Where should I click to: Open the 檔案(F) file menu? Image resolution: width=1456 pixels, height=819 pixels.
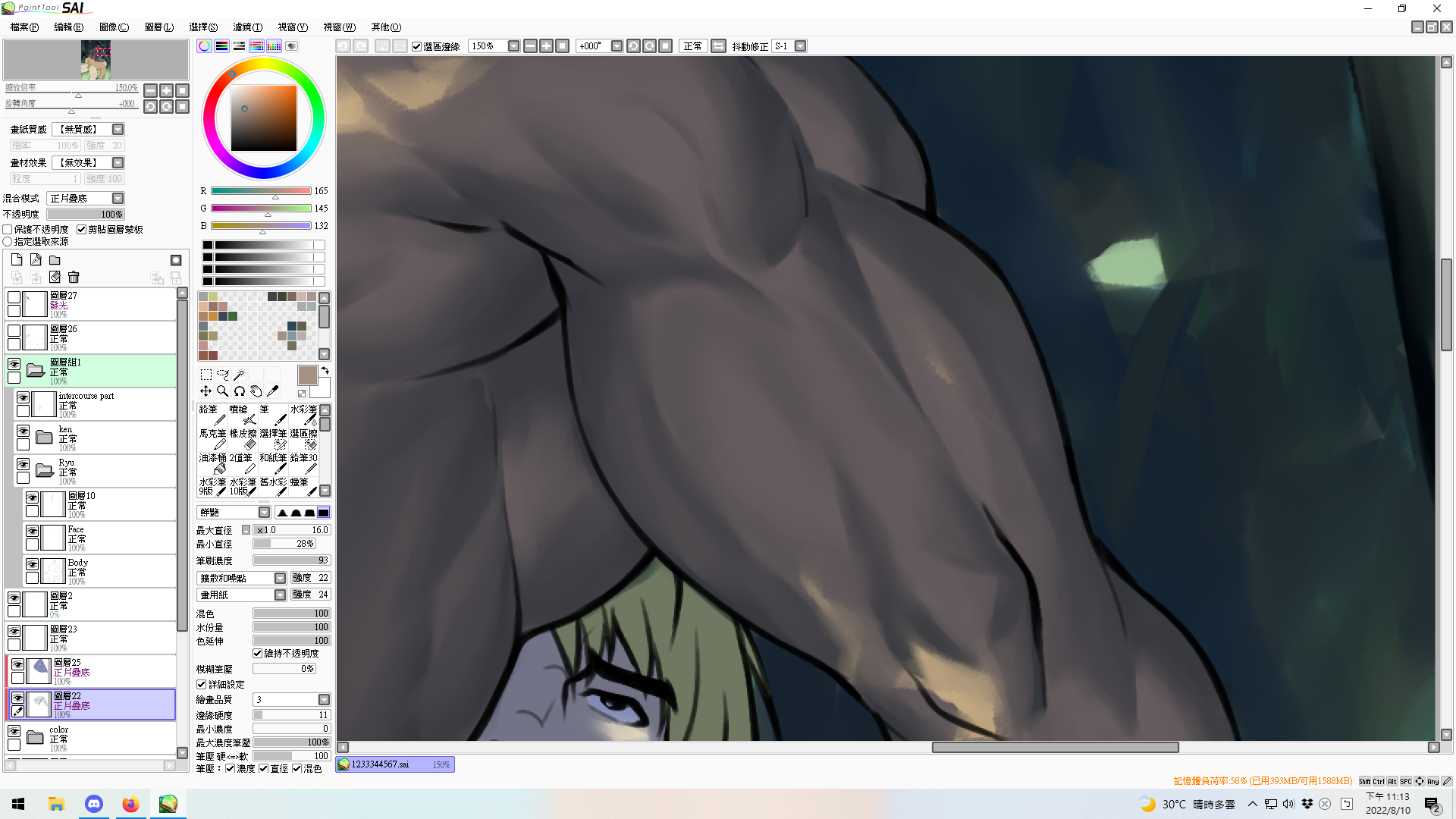24,27
